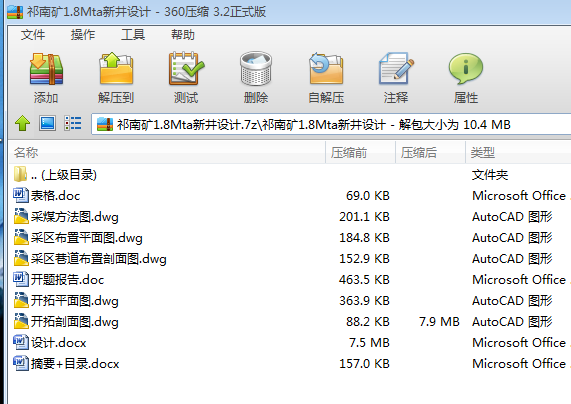
Task: Show archive 属性 (Properties) info
Action: pyautogui.click(x=466, y=69)
